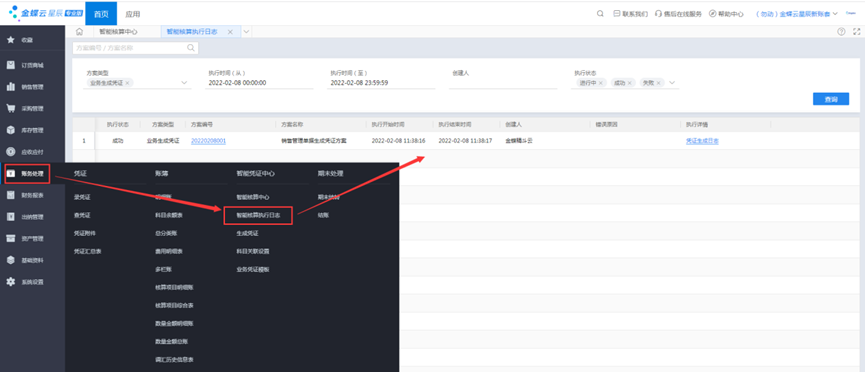This screenshot has height=372, width=865.
Task: Open 调汇历史信息表 menu item
Action: pos(174,359)
